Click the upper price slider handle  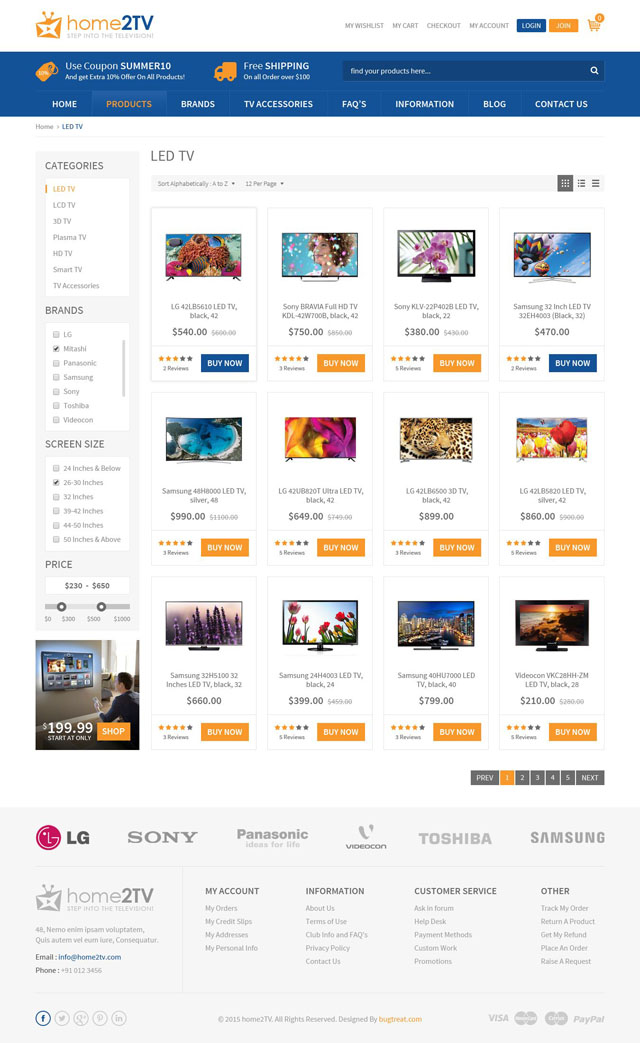[101, 607]
